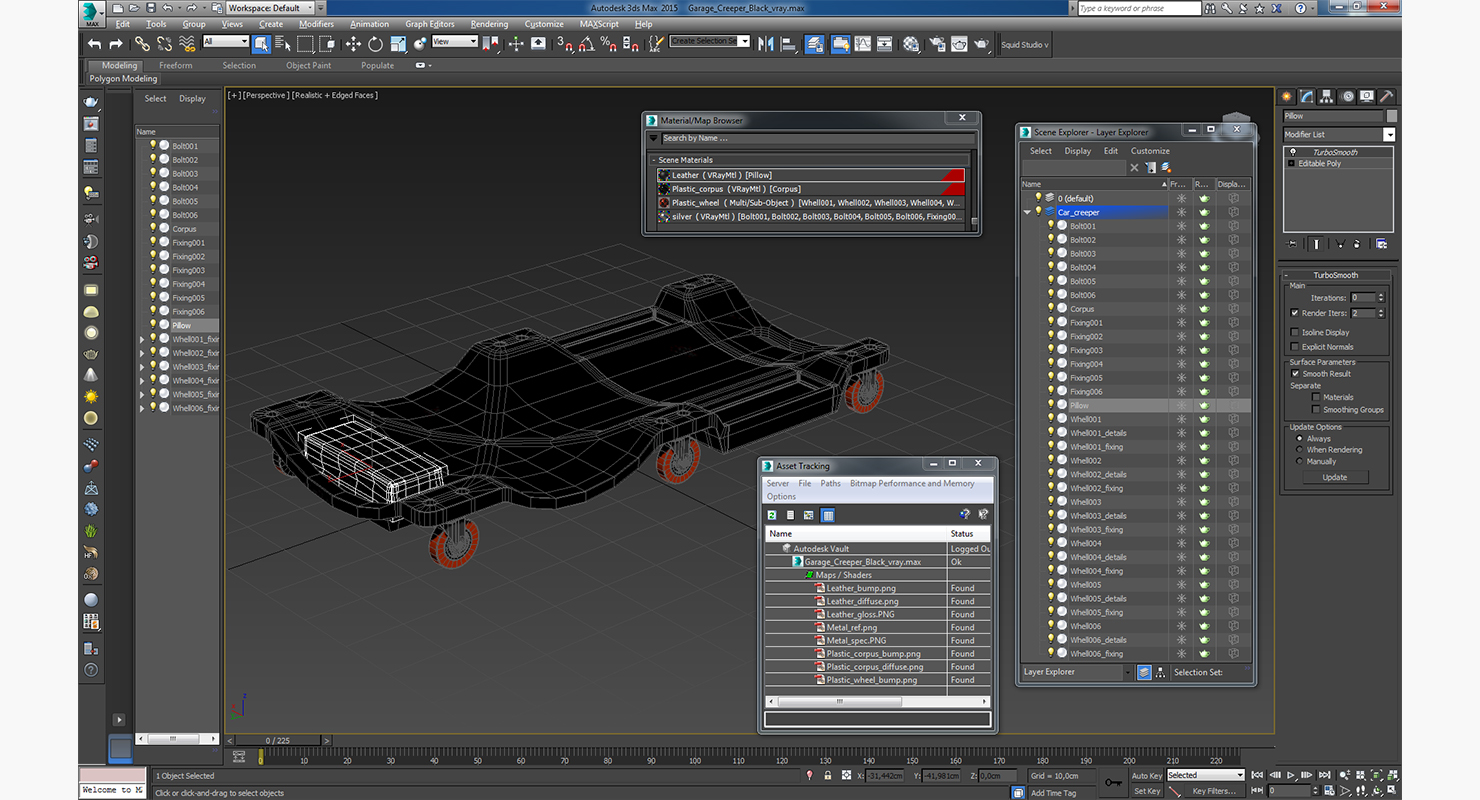Click the Redo arrow in main toolbar
The image size is (1480, 800).
point(115,44)
